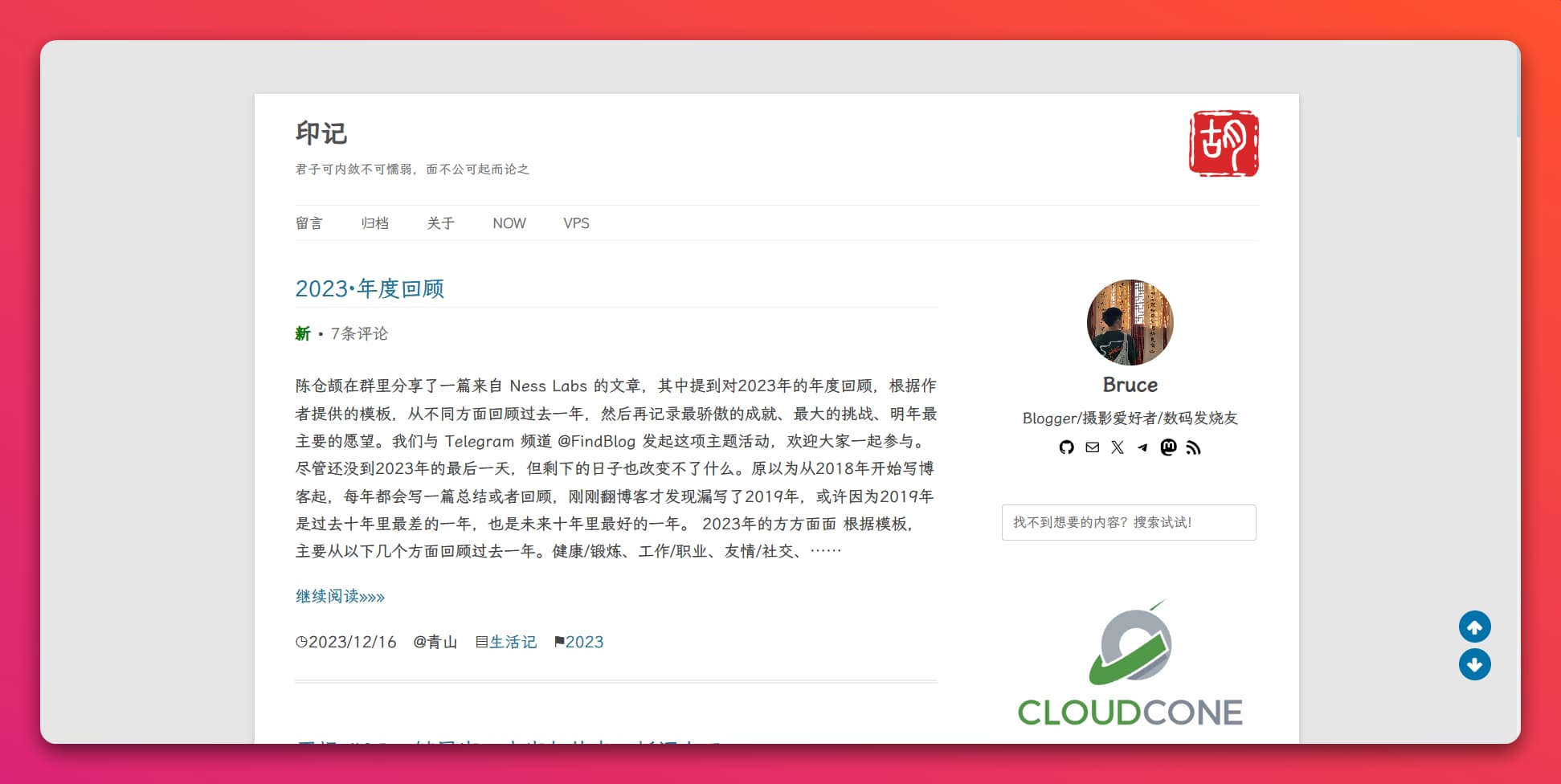Subscribe via the RSS feed icon
1561x784 pixels.
1195,447
